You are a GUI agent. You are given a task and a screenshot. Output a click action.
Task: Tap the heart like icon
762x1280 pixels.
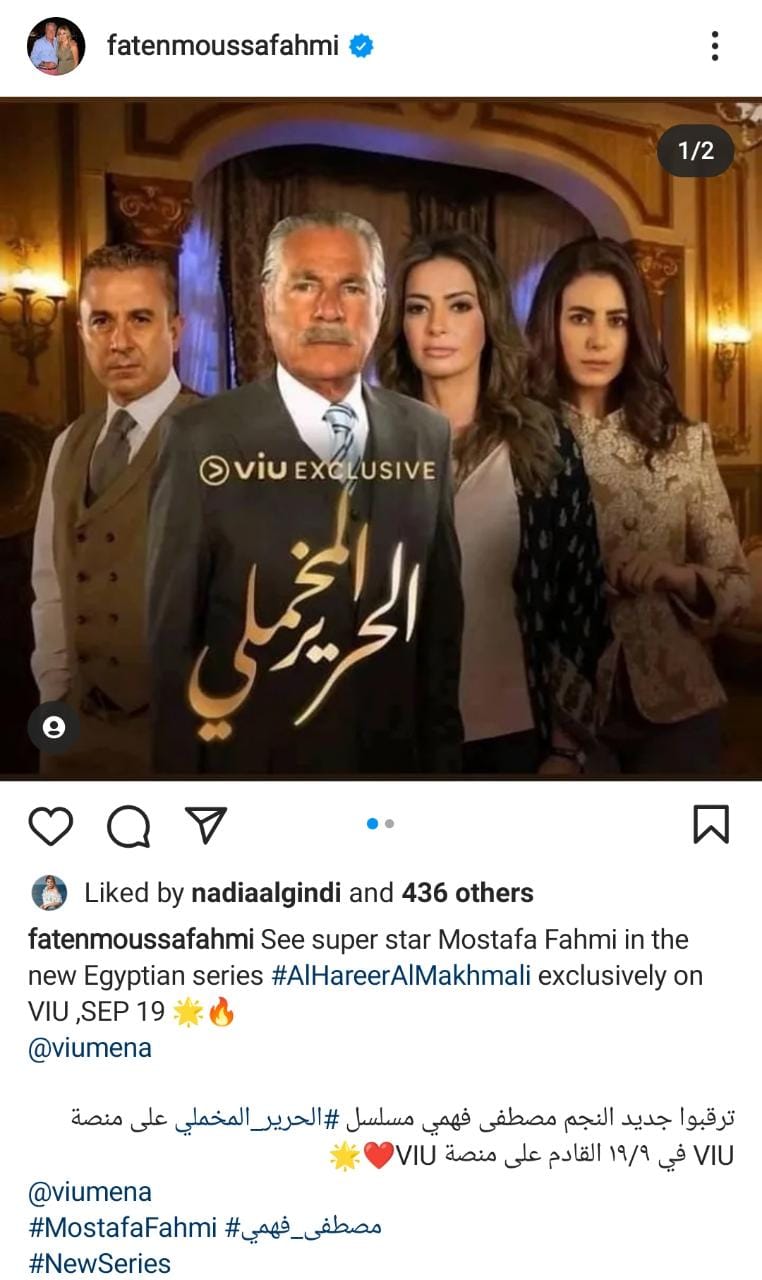[50, 825]
